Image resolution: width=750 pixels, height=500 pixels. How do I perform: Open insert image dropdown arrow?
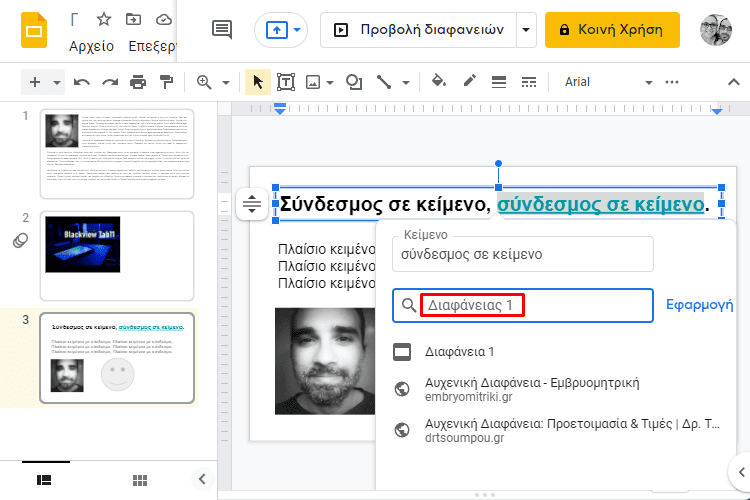(x=330, y=82)
